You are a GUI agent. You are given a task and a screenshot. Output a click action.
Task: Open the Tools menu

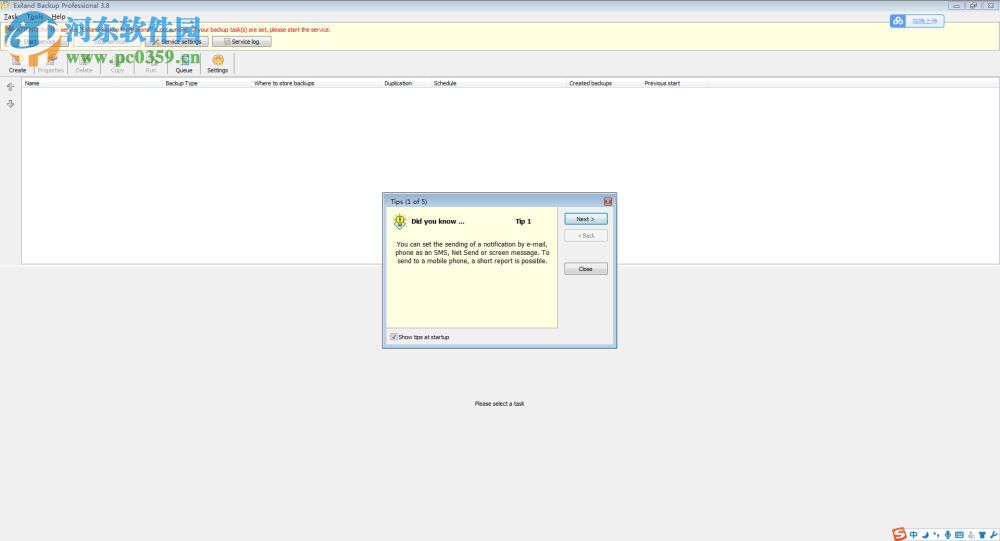click(x=35, y=17)
